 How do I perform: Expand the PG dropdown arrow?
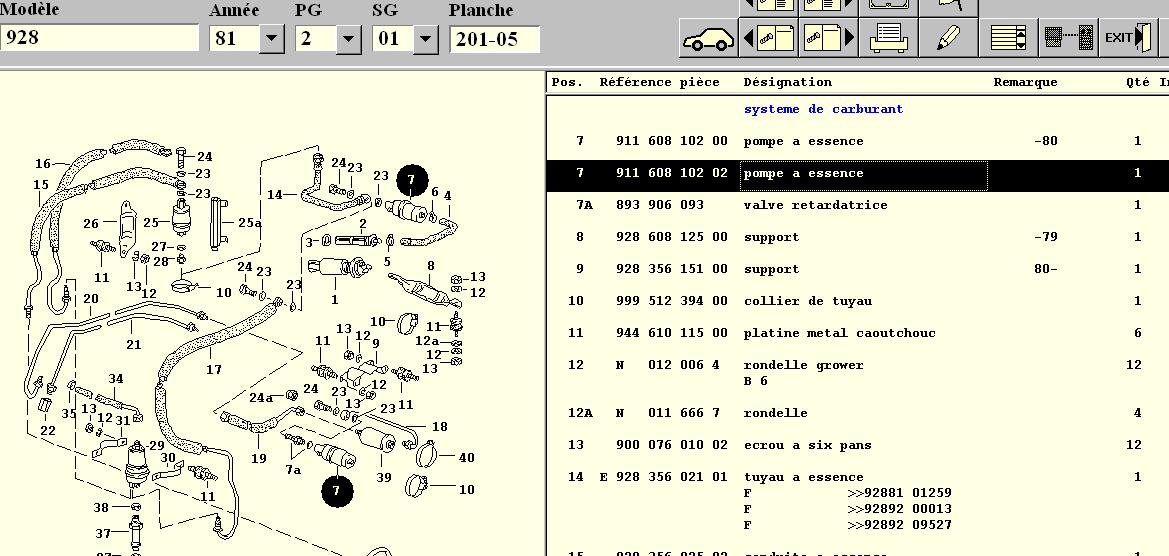coord(348,39)
